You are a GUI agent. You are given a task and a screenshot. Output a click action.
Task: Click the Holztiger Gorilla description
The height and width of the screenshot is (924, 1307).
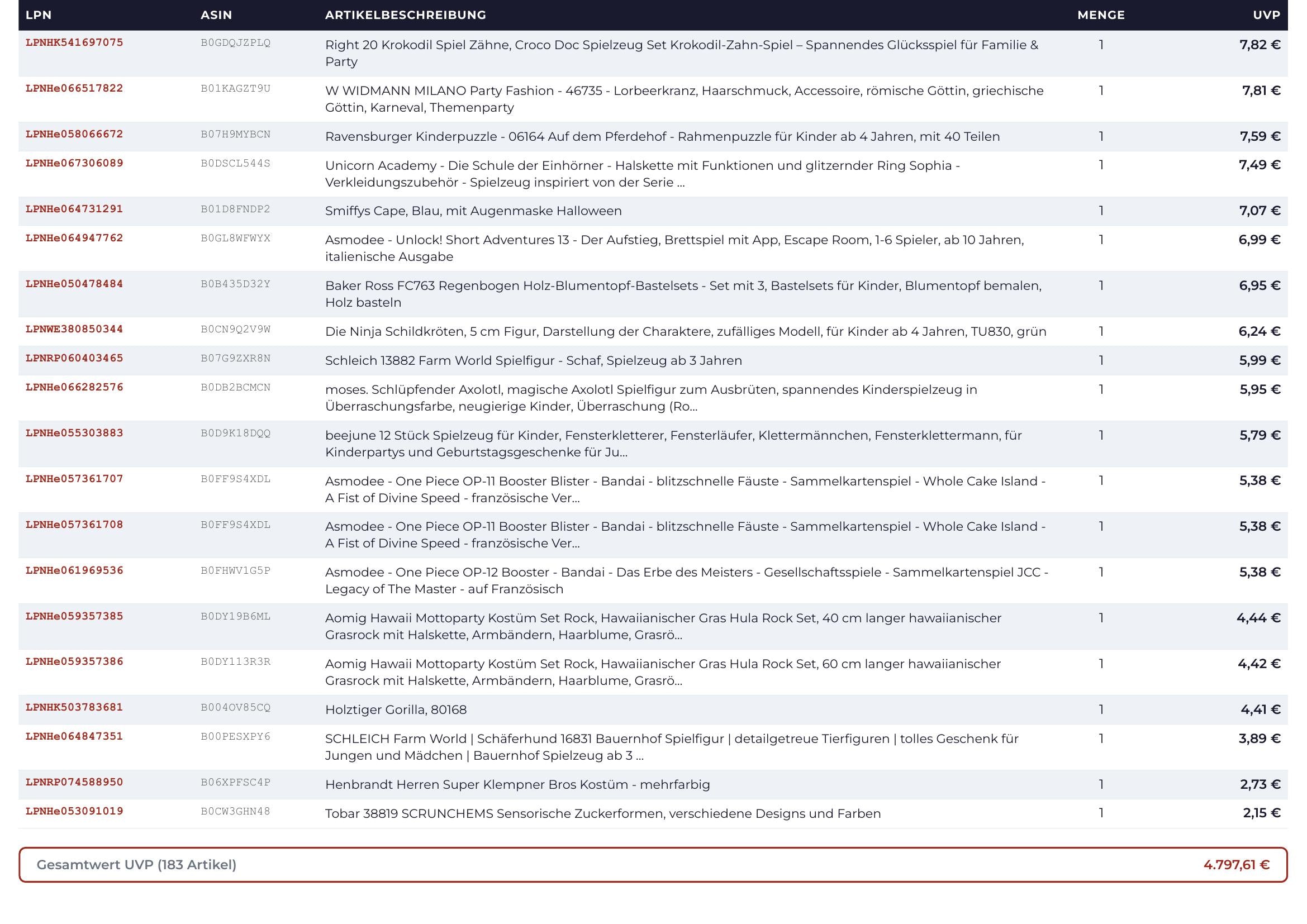tap(396, 710)
